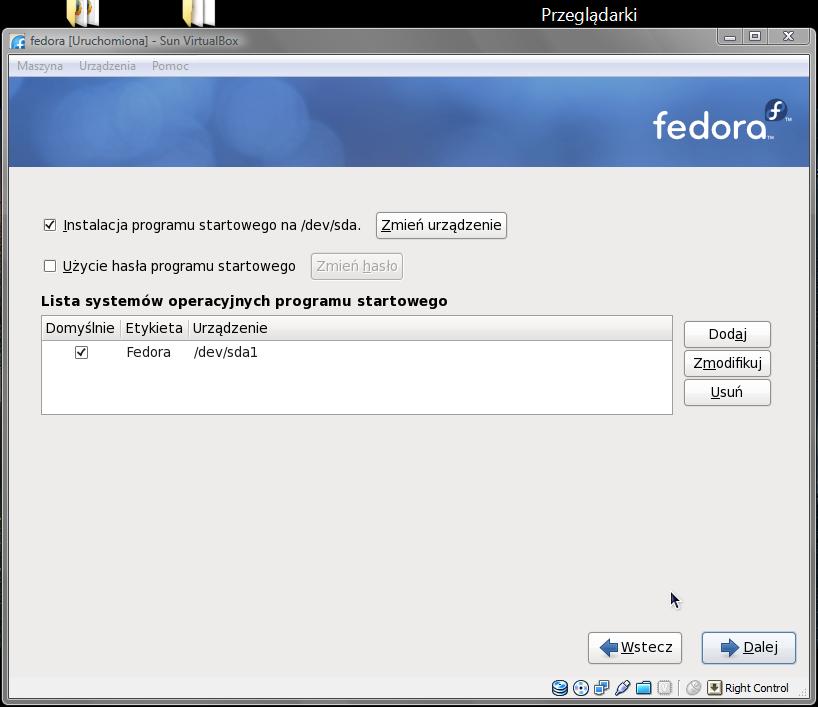Click the shared folders status icon
Viewport: 818px width, 707px height.
coord(644,688)
